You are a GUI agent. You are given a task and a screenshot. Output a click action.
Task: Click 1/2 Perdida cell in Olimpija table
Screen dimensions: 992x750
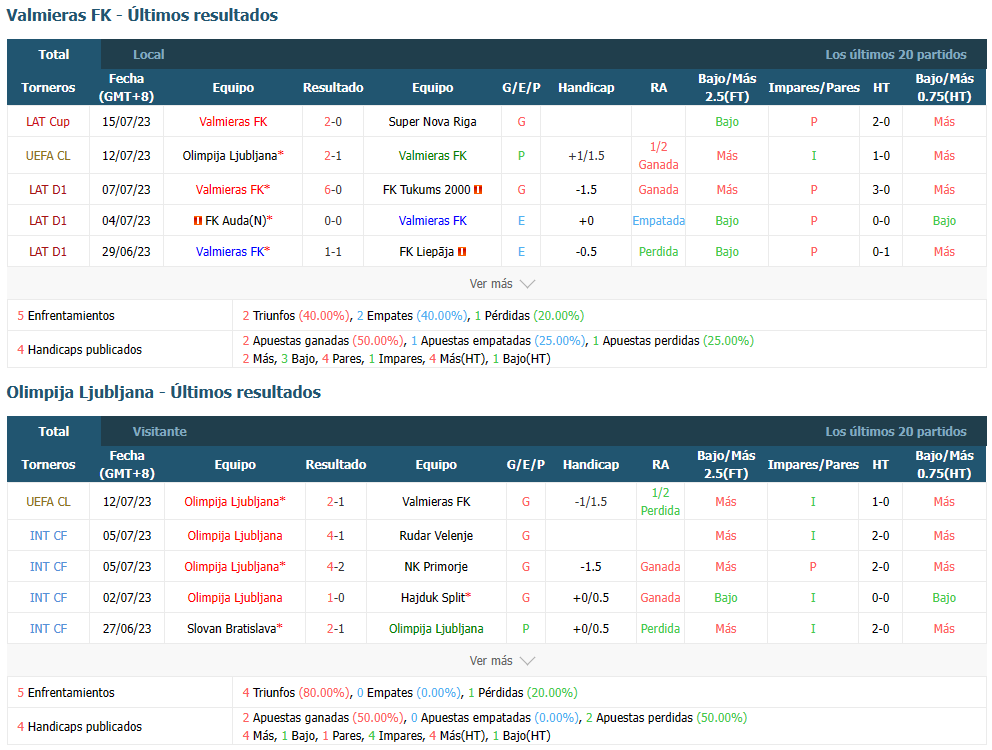(660, 502)
